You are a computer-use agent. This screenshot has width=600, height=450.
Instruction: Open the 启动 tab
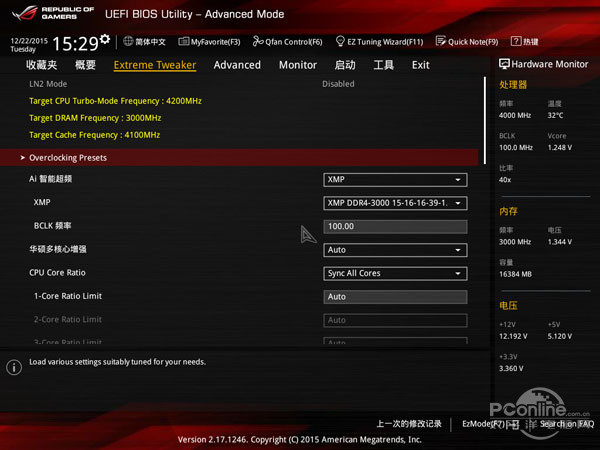345,65
